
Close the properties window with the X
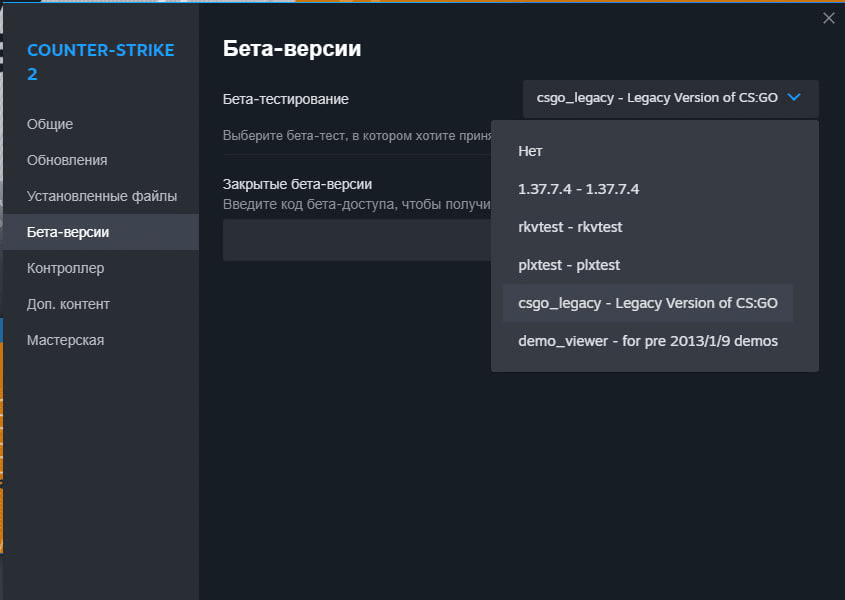pos(828,18)
